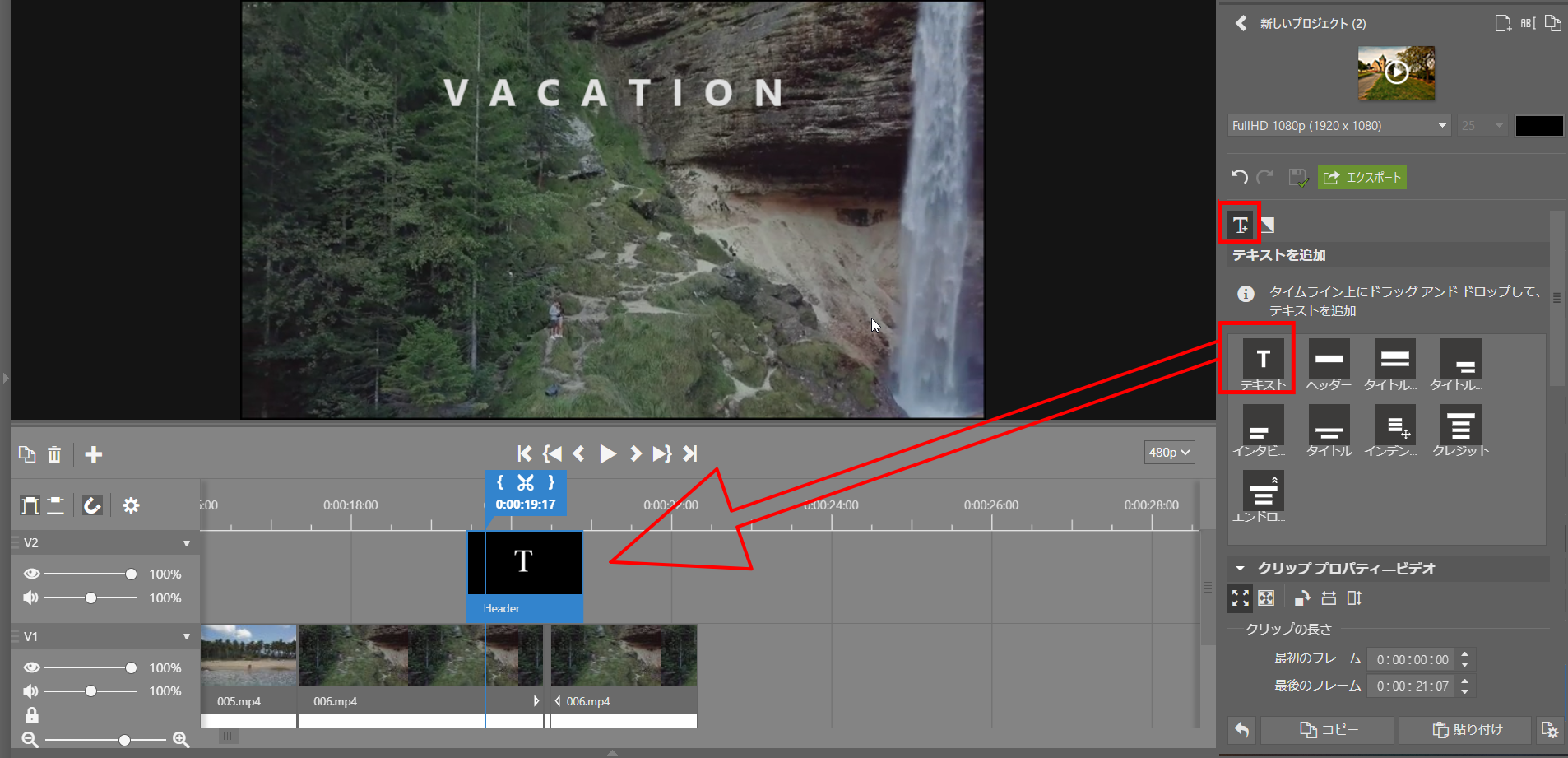Copy the selected timeline clip
Screen dimensions: 1568x758
tap(27, 454)
